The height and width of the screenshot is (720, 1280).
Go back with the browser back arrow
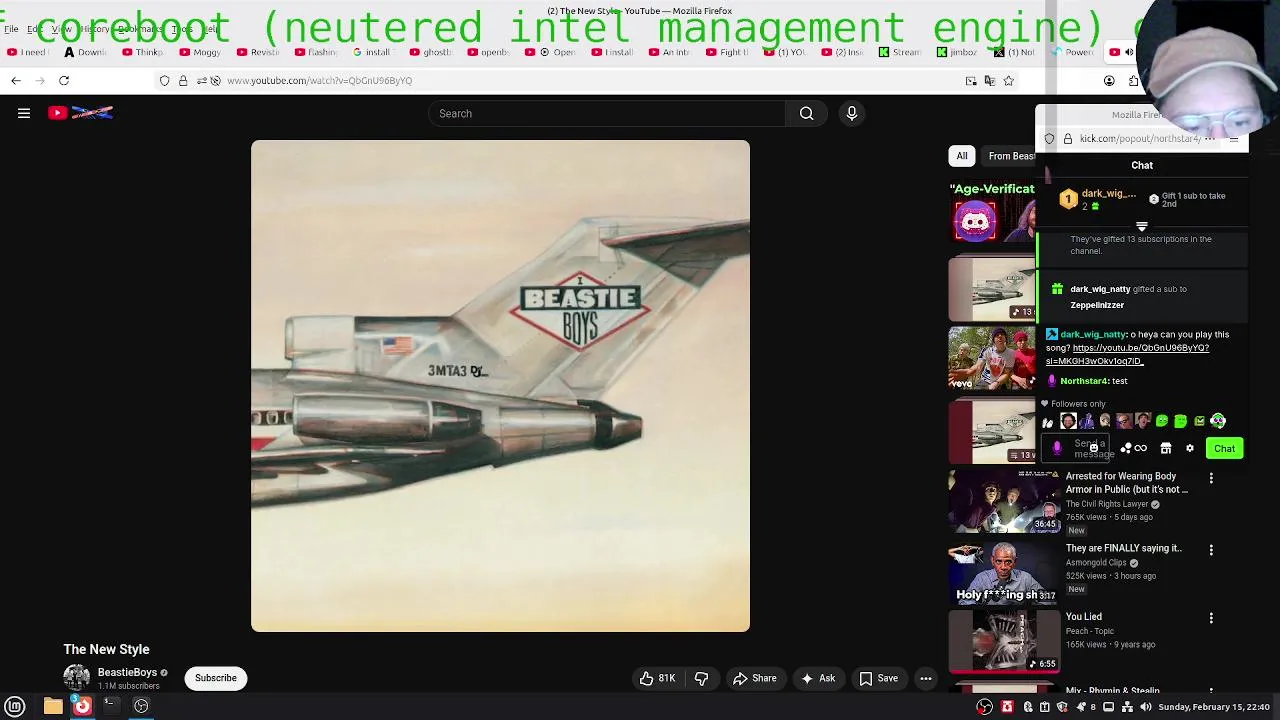click(x=15, y=80)
